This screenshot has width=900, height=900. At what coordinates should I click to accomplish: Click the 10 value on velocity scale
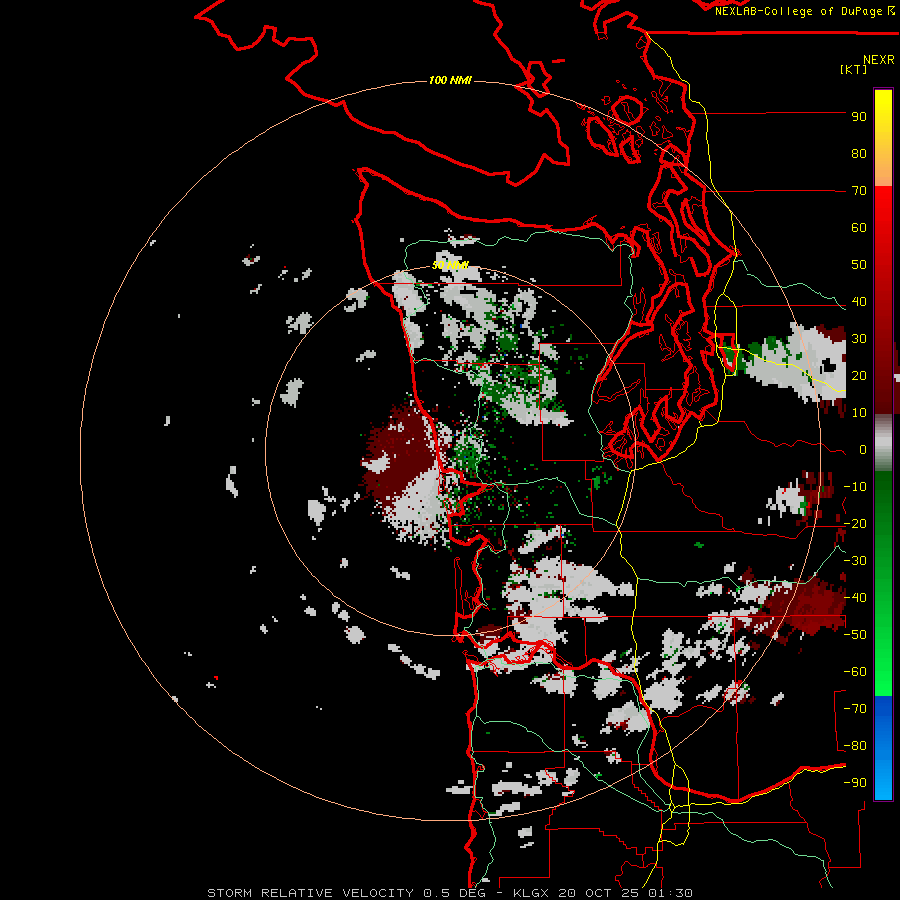pyautogui.click(x=859, y=413)
